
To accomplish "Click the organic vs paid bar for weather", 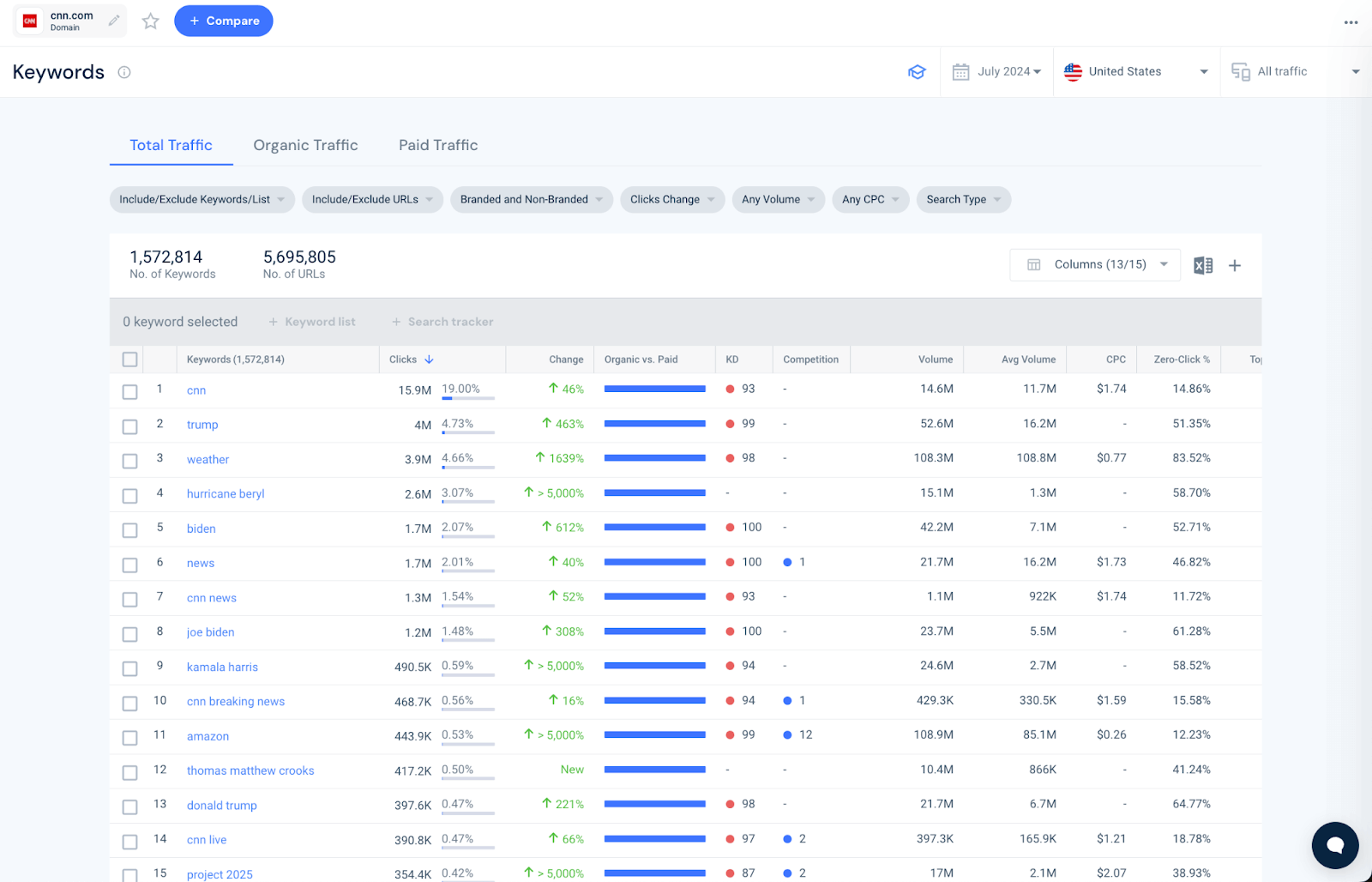I will coord(655,458).
